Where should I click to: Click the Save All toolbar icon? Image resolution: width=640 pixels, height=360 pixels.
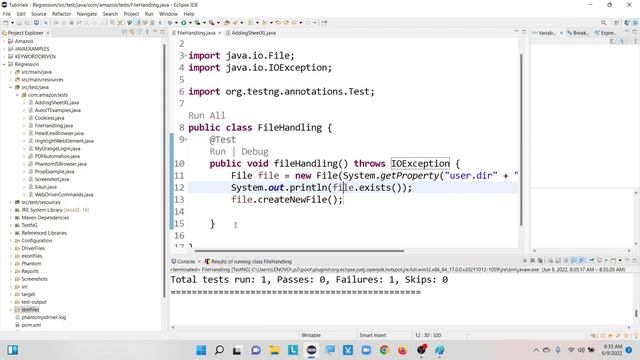(27, 23)
